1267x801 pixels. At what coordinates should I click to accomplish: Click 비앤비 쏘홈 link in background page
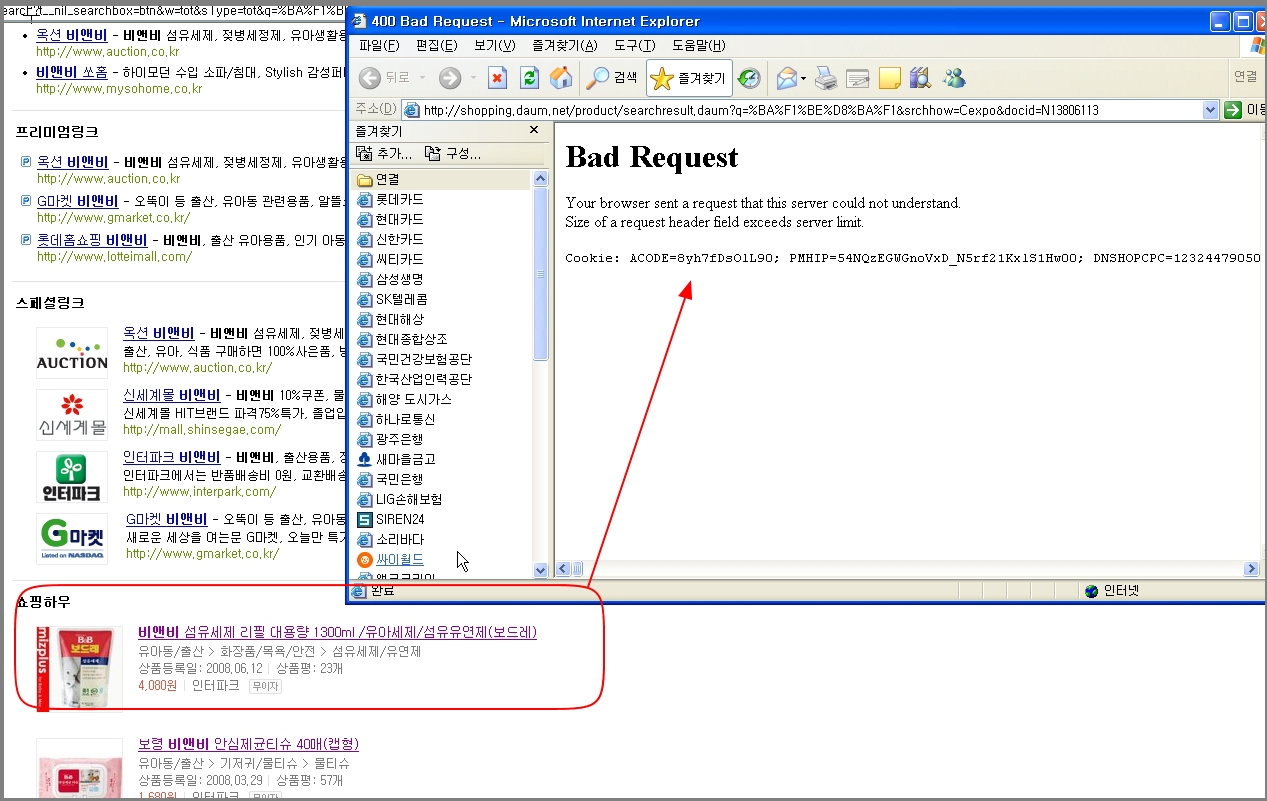72,72
